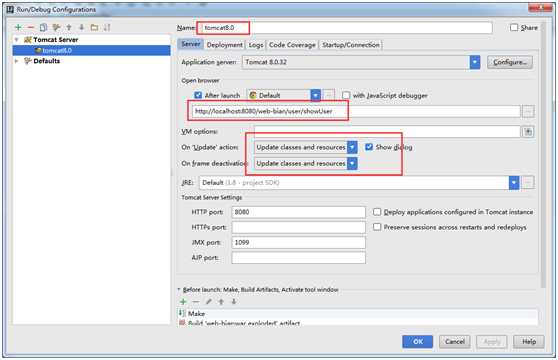The height and width of the screenshot is (360, 558).
Task: Close the Run/Debug Configurations dialog
Action: point(540,8)
